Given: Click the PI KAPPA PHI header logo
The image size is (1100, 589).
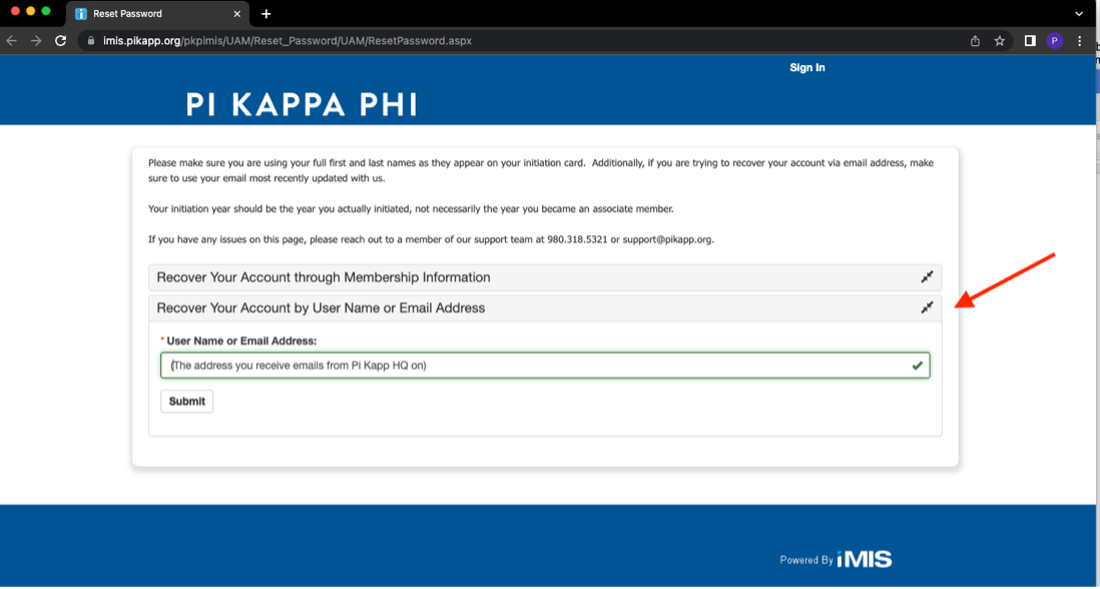Looking at the screenshot, I should click(301, 104).
